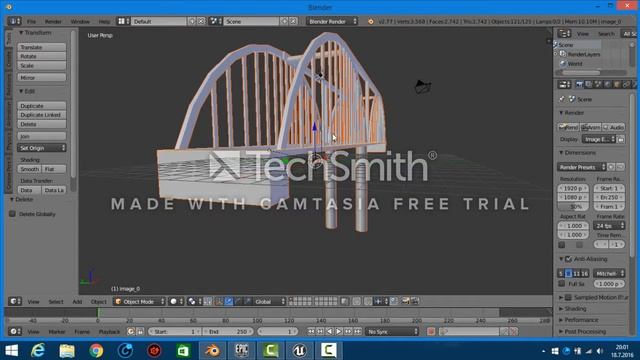
Task: Click the World properties tab icon
Action: tap(607, 84)
